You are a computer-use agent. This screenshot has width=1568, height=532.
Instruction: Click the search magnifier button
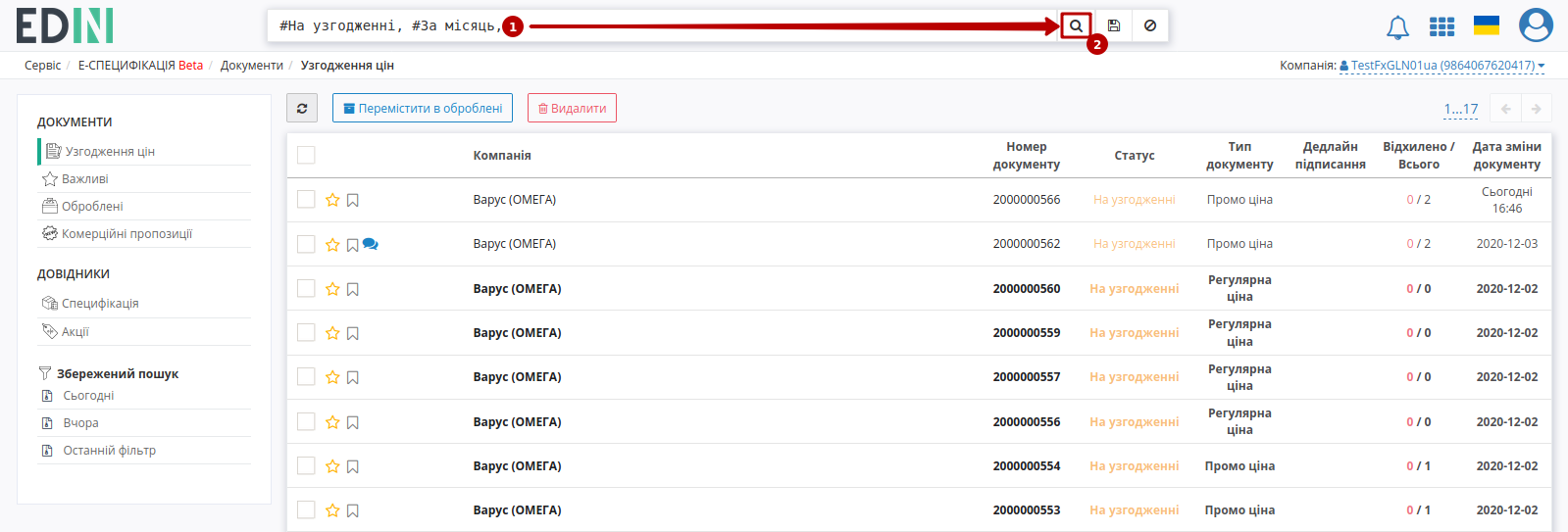(1076, 25)
